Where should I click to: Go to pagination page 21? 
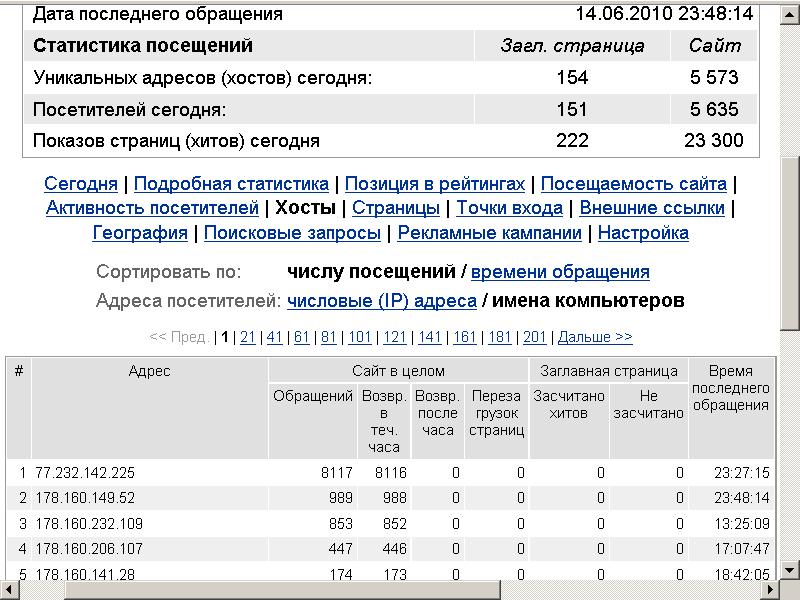tap(247, 337)
